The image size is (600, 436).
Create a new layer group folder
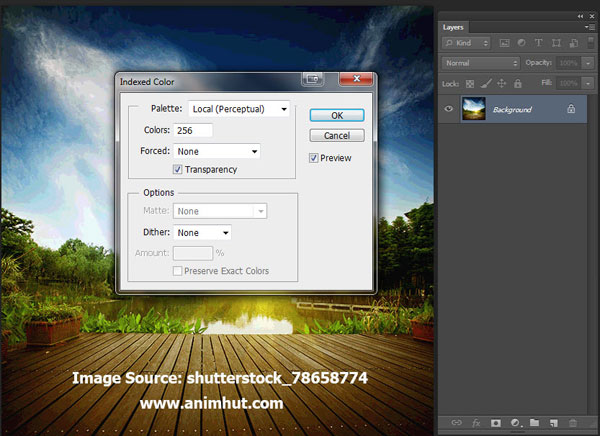pyautogui.click(x=534, y=423)
